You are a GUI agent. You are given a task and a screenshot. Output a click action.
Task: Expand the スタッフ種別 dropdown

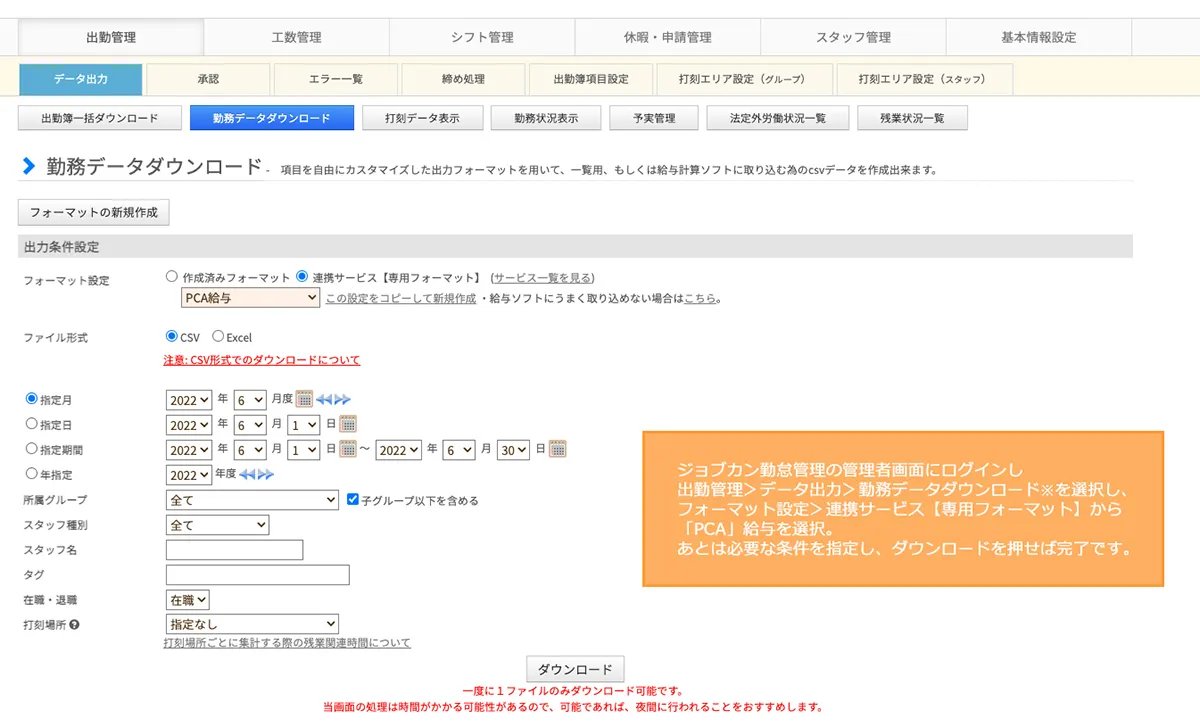(217, 525)
